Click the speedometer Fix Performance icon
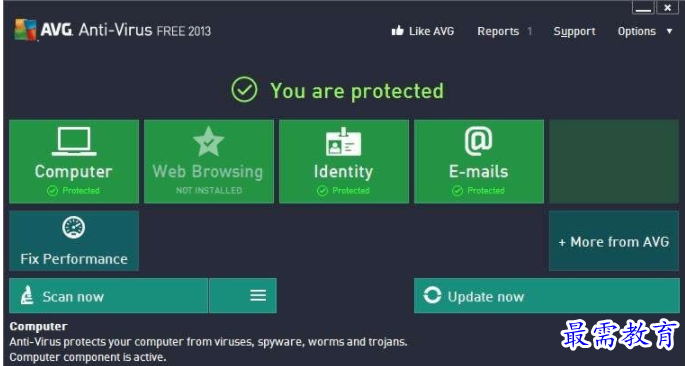Screen dimensions: 685x366 coord(73,227)
